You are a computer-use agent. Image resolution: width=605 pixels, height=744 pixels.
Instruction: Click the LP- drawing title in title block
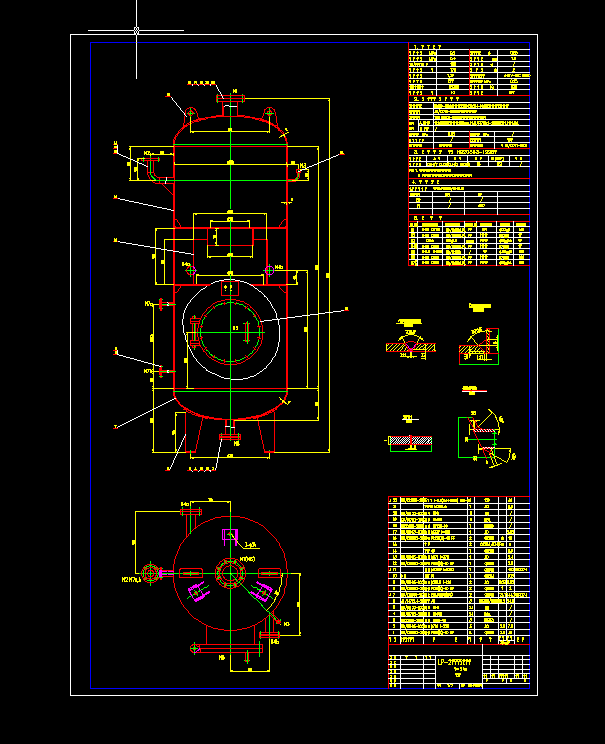coord(454,662)
